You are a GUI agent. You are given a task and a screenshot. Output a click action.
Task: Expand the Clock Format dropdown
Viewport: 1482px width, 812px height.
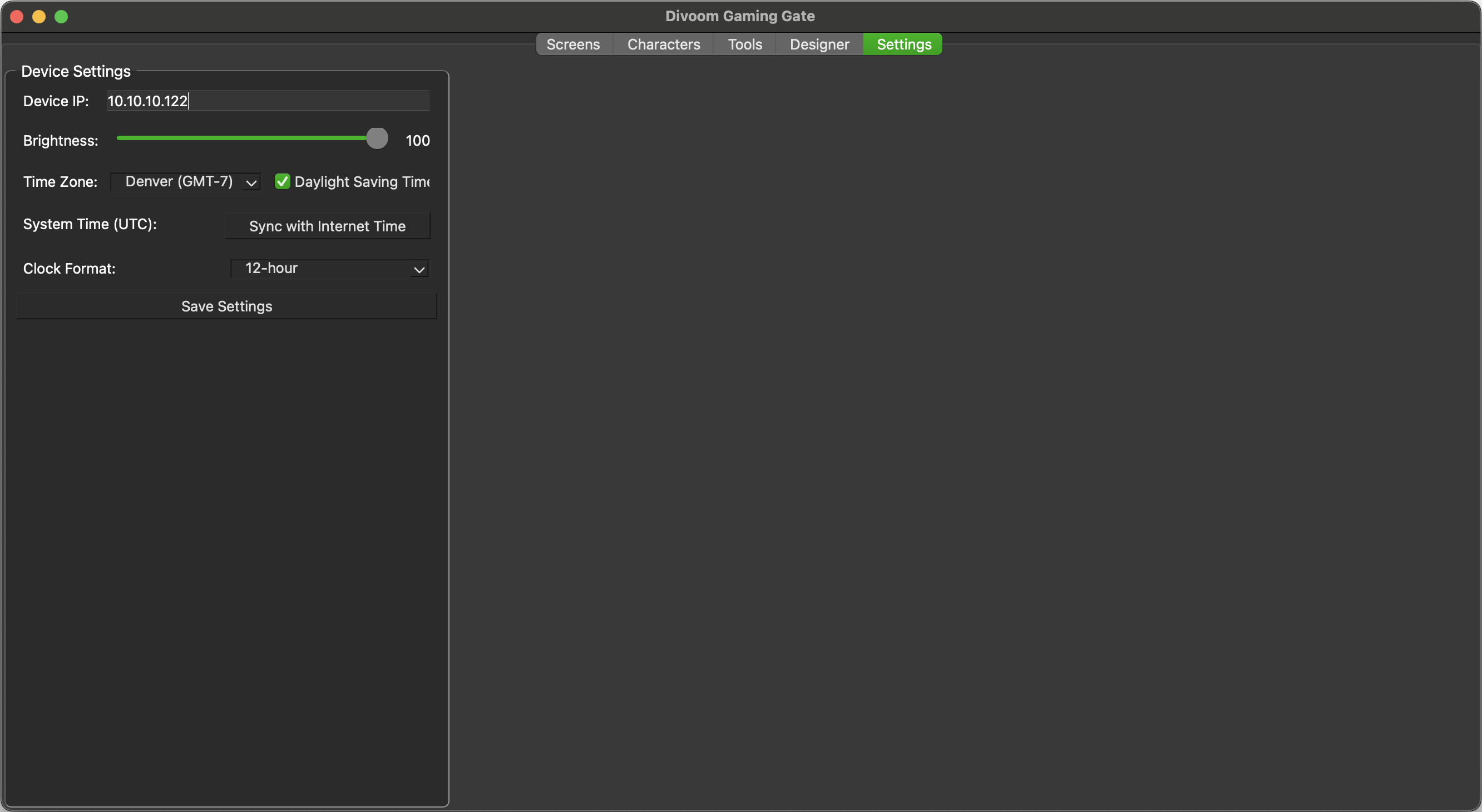pos(330,269)
